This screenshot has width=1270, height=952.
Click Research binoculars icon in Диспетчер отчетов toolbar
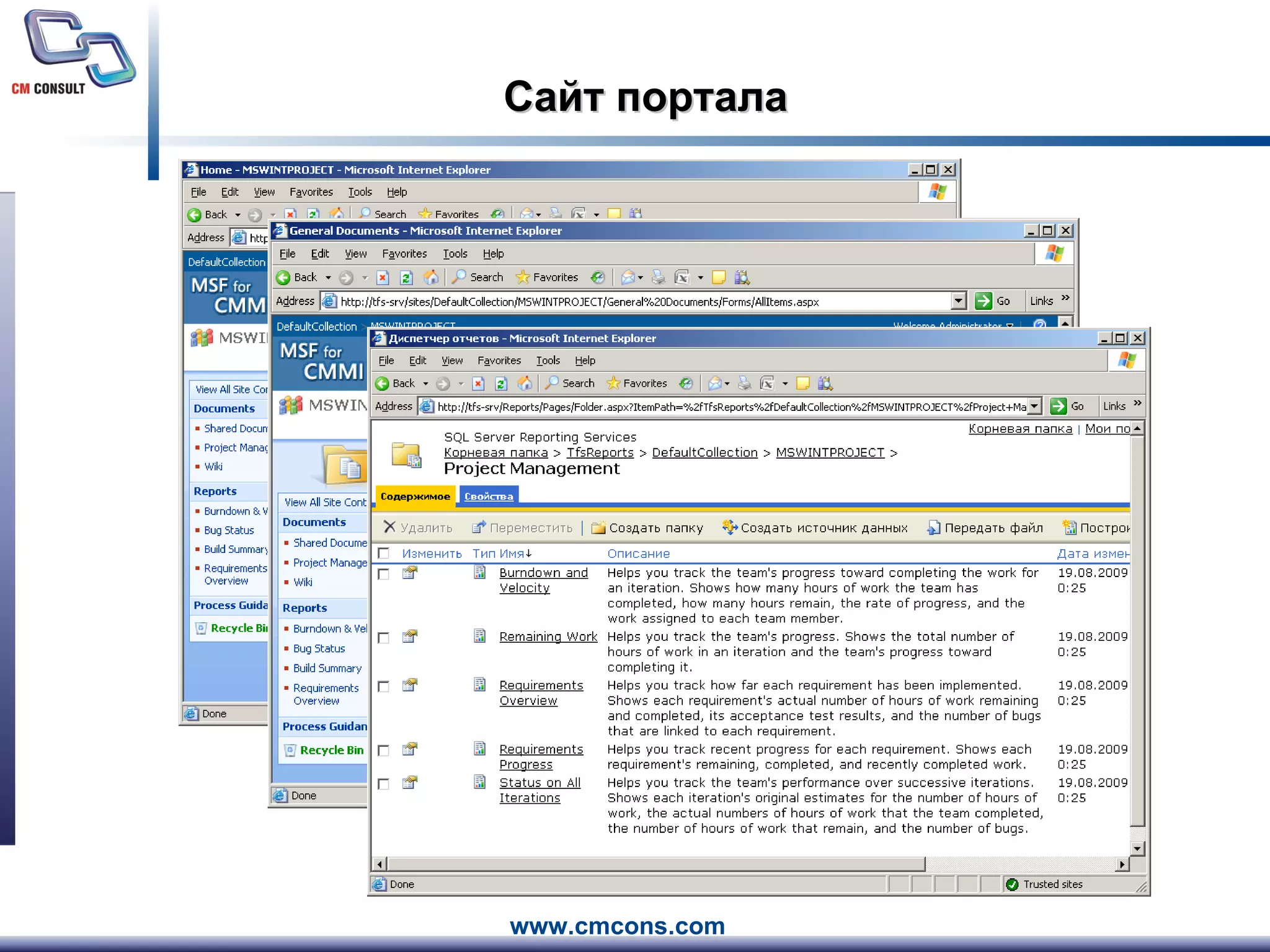pyautogui.click(x=825, y=384)
